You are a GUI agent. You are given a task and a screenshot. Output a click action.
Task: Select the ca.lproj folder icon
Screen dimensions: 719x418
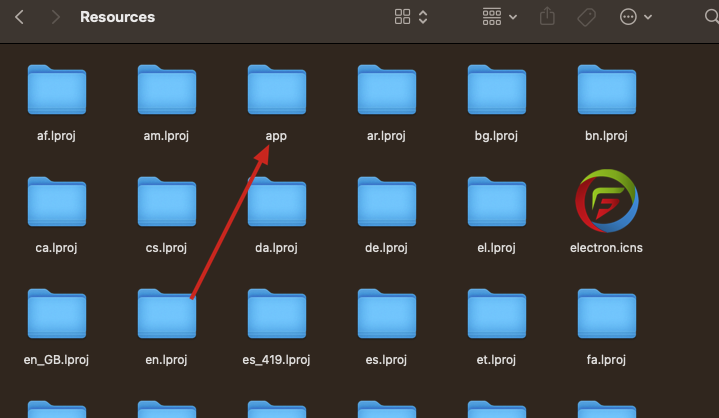coord(56,202)
